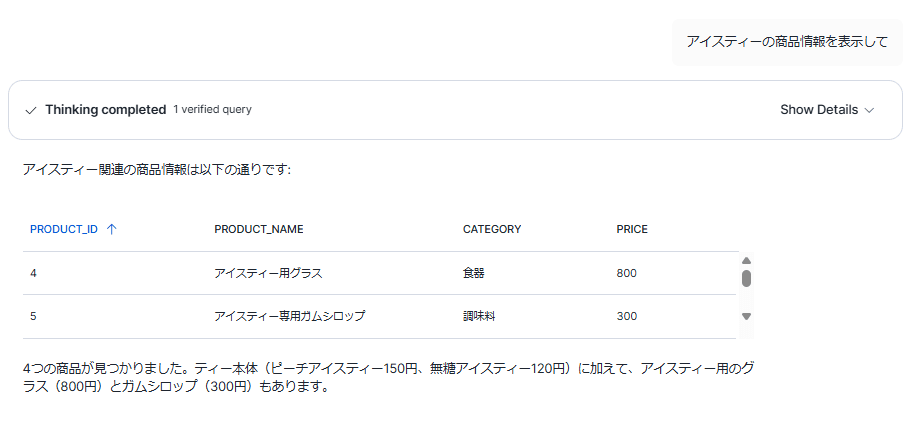Click the "1 verified query" label
This screenshot has height=435, width=909.
click(x=212, y=110)
